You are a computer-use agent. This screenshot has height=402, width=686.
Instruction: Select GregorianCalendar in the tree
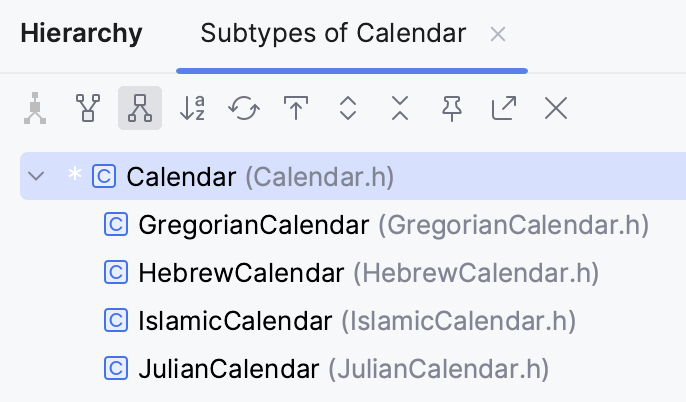click(x=253, y=225)
